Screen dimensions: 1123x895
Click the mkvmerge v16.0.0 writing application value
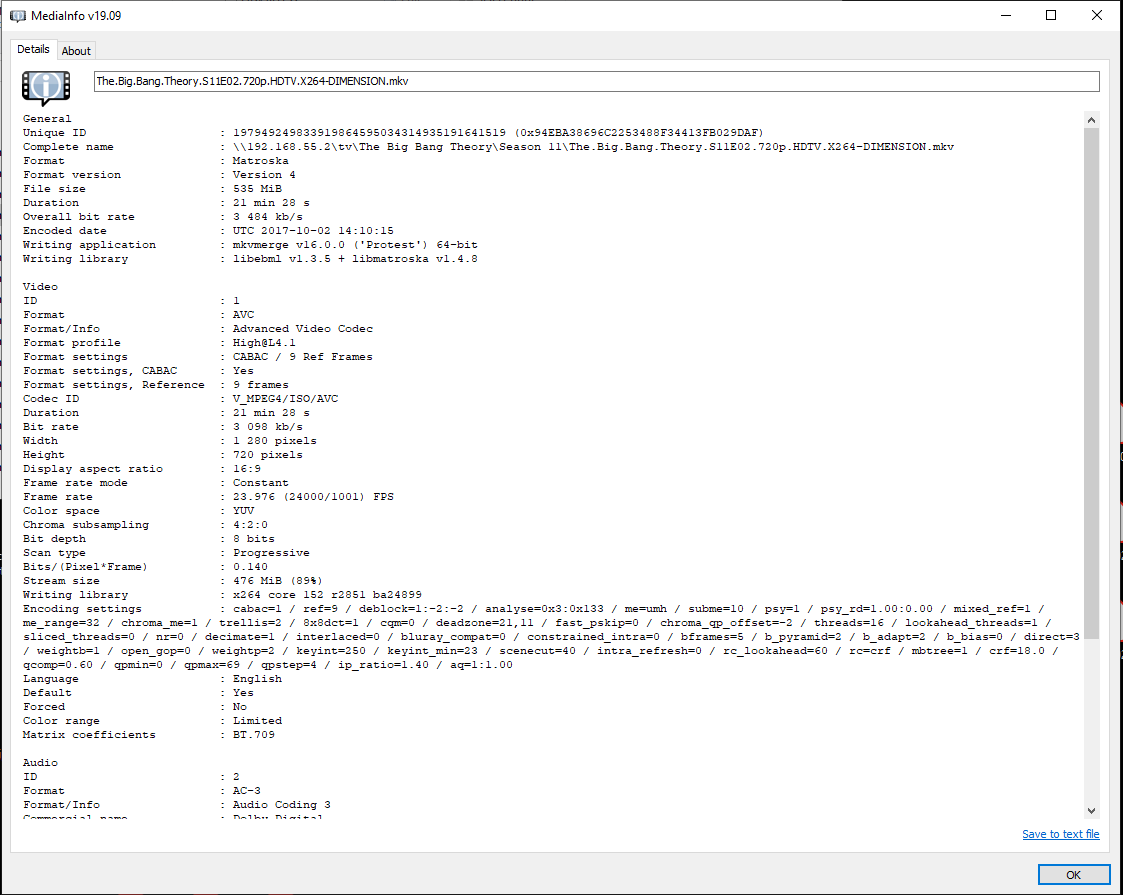355,245
